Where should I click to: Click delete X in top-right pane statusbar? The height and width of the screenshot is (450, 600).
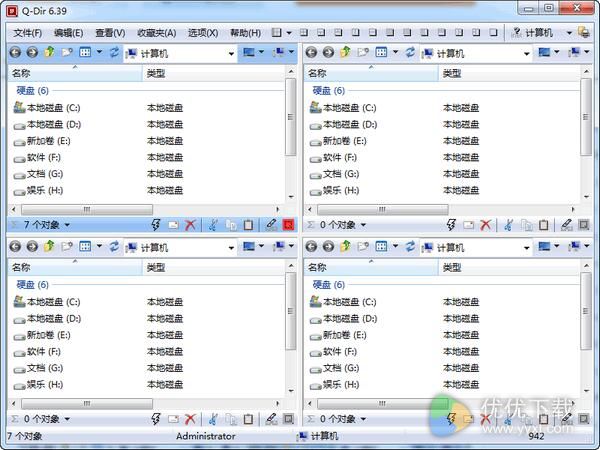click(486, 225)
